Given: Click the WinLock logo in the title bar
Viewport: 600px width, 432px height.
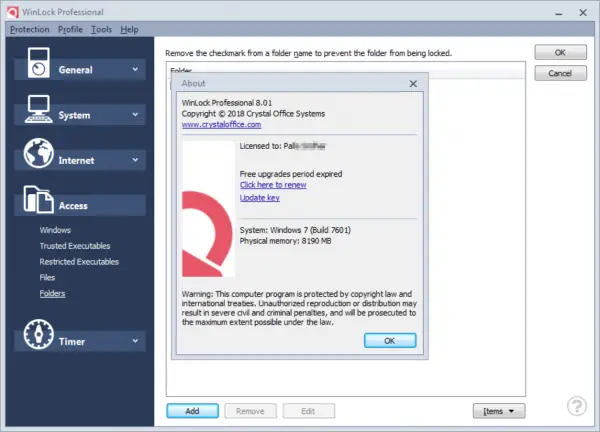Looking at the screenshot, I should [x=12, y=12].
